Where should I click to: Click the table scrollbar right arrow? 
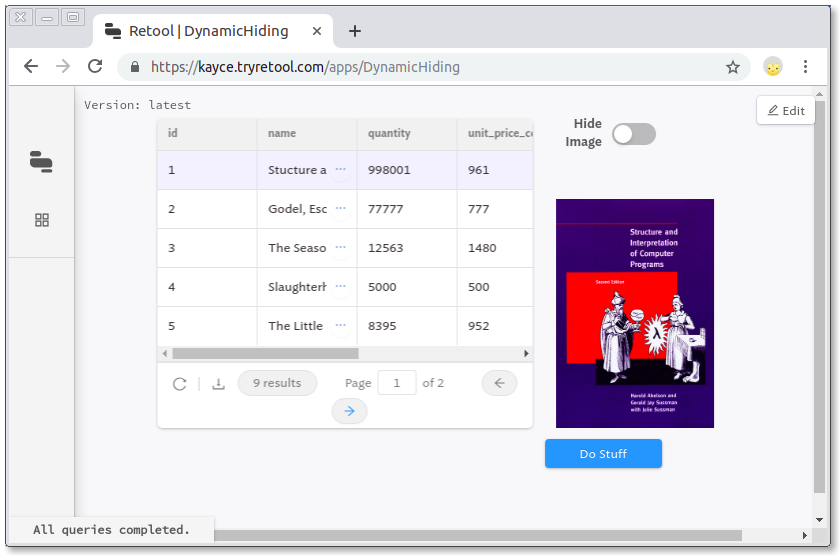(x=526, y=354)
